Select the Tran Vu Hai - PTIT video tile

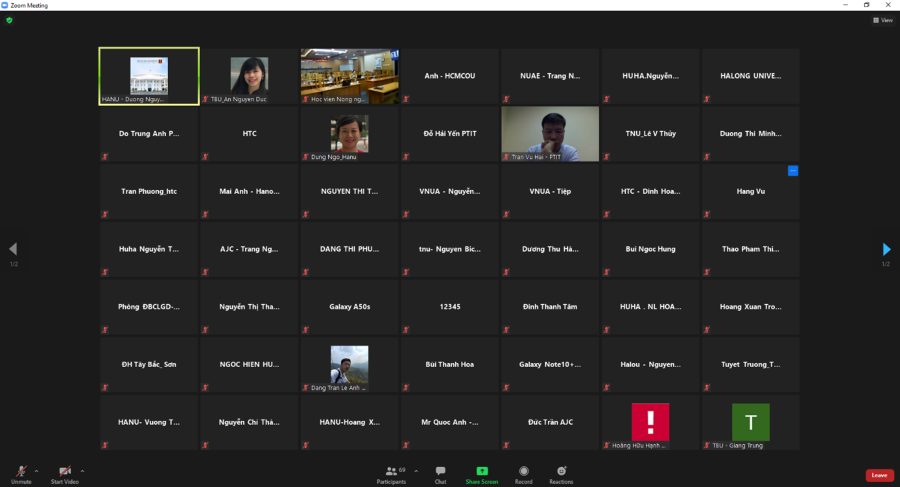[x=550, y=134]
